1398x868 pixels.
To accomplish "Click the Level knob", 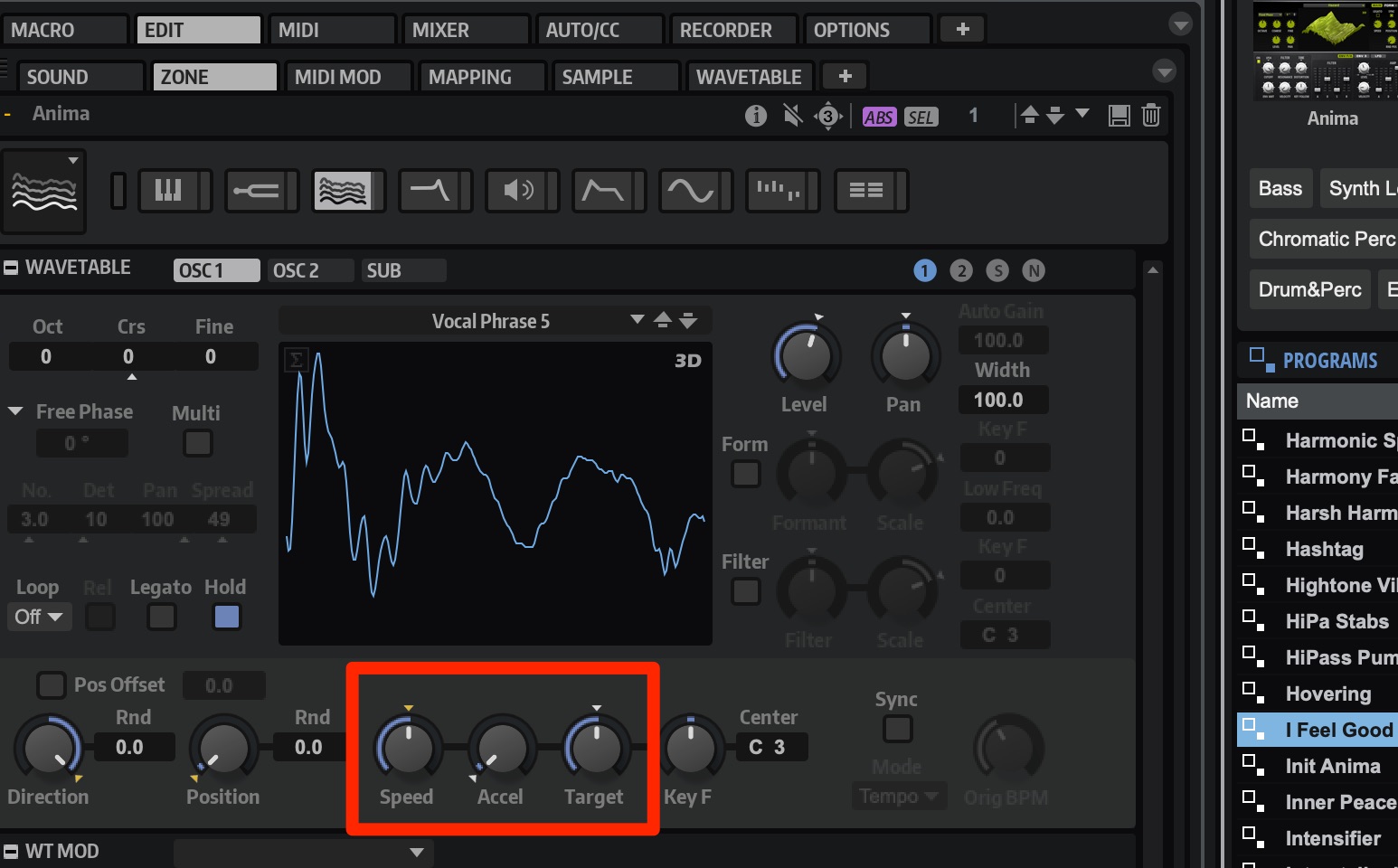I will click(806, 355).
